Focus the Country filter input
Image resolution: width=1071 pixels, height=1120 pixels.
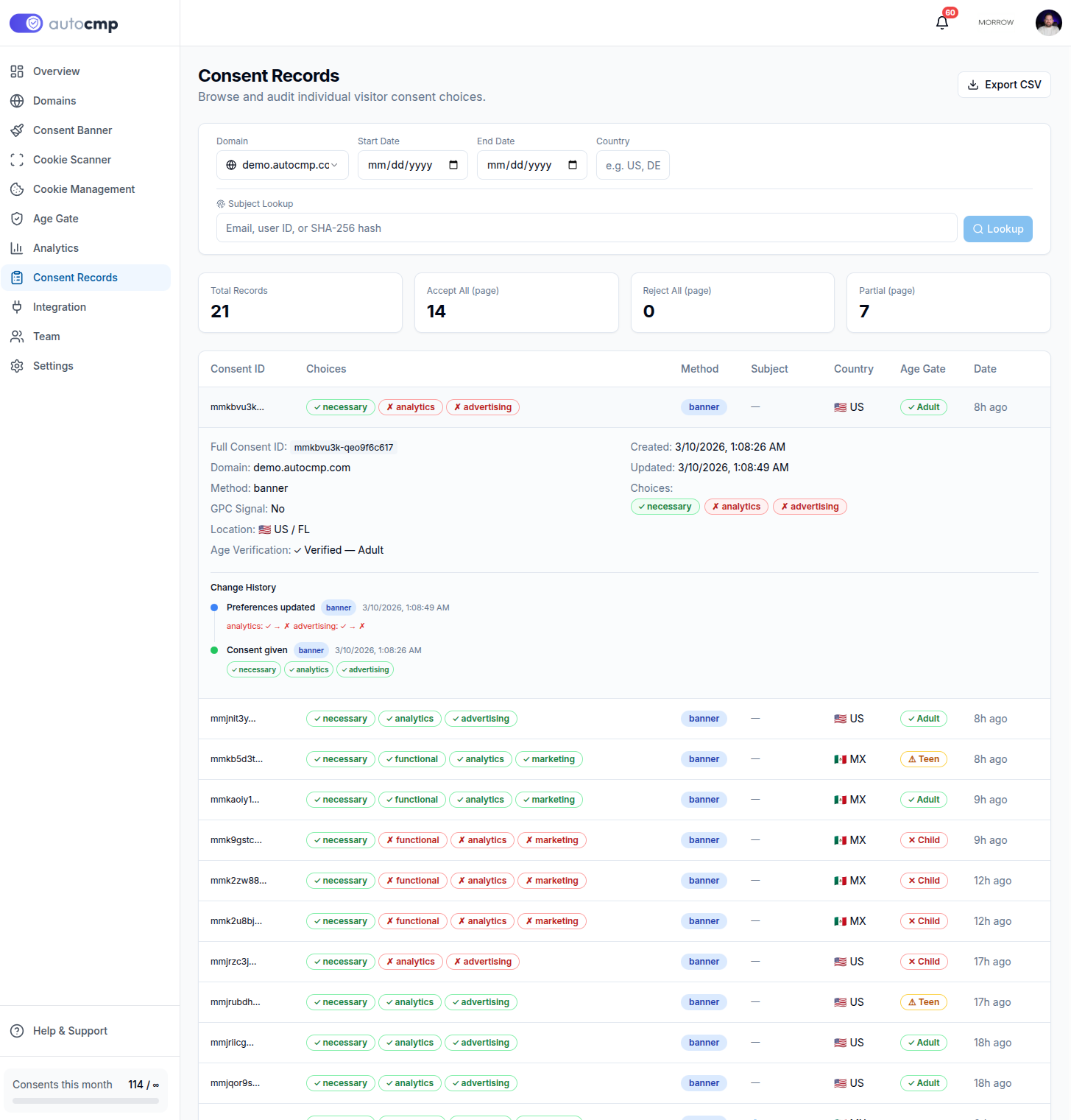pos(633,165)
